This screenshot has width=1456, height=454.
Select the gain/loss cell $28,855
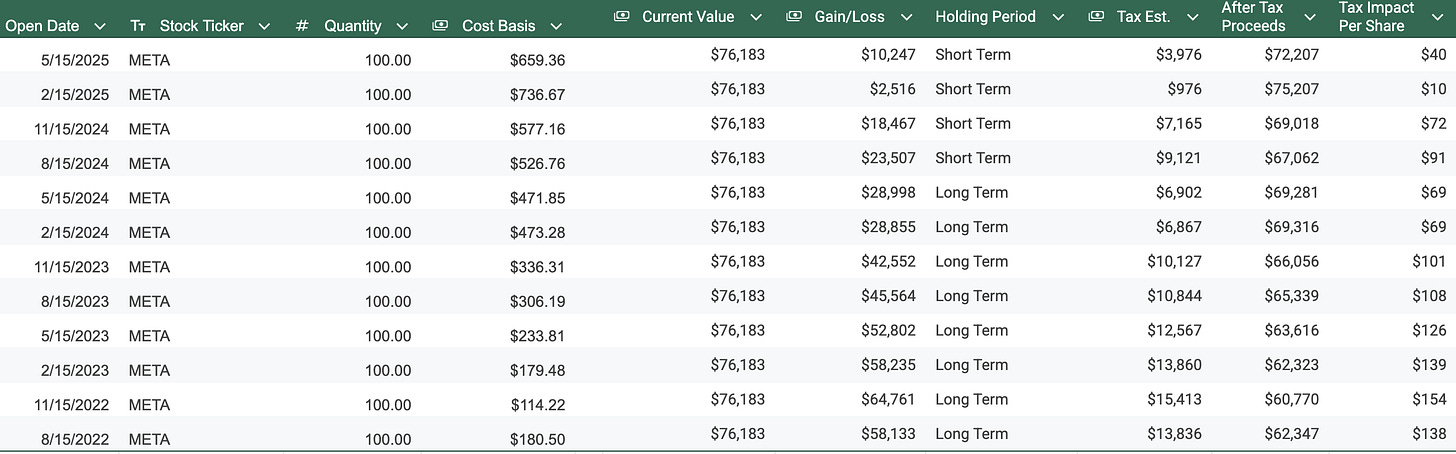pyautogui.click(x=888, y=227)
